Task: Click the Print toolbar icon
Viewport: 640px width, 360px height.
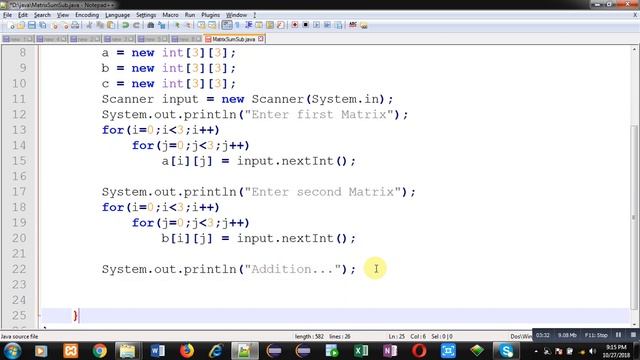Action: 75,25
